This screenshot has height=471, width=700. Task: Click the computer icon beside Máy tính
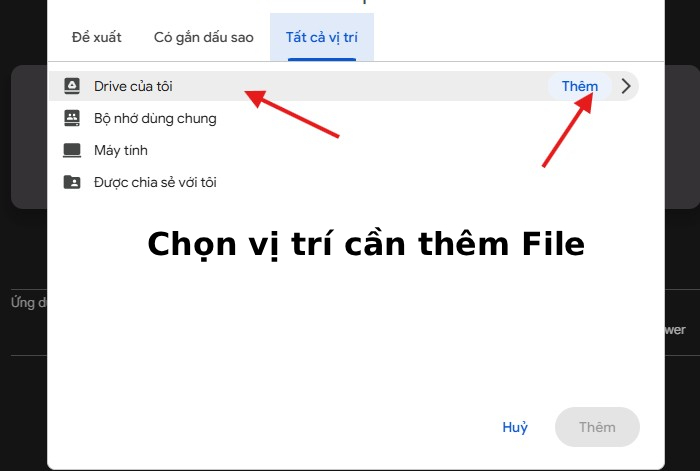click(x=71, y=150)
